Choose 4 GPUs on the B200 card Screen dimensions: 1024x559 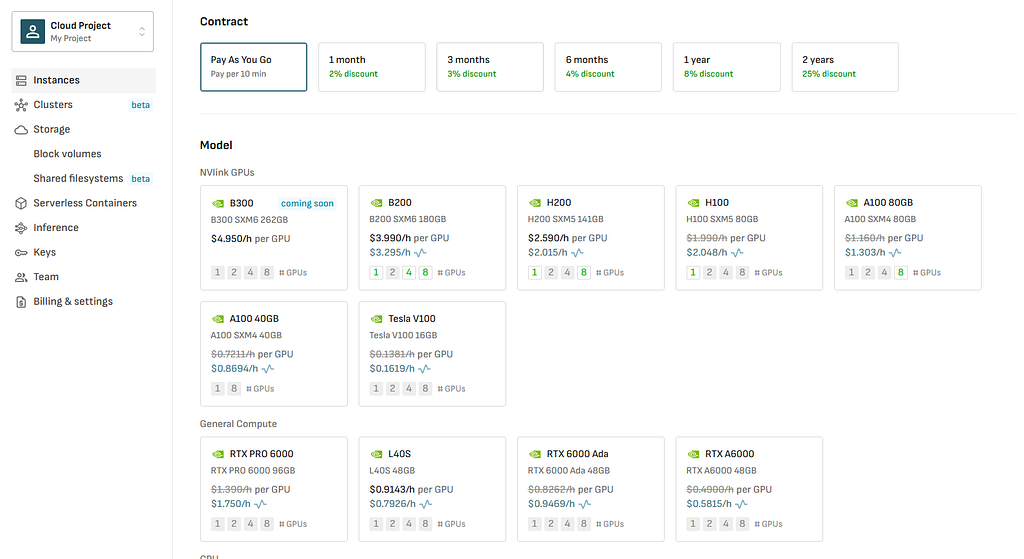pos(409,272)
